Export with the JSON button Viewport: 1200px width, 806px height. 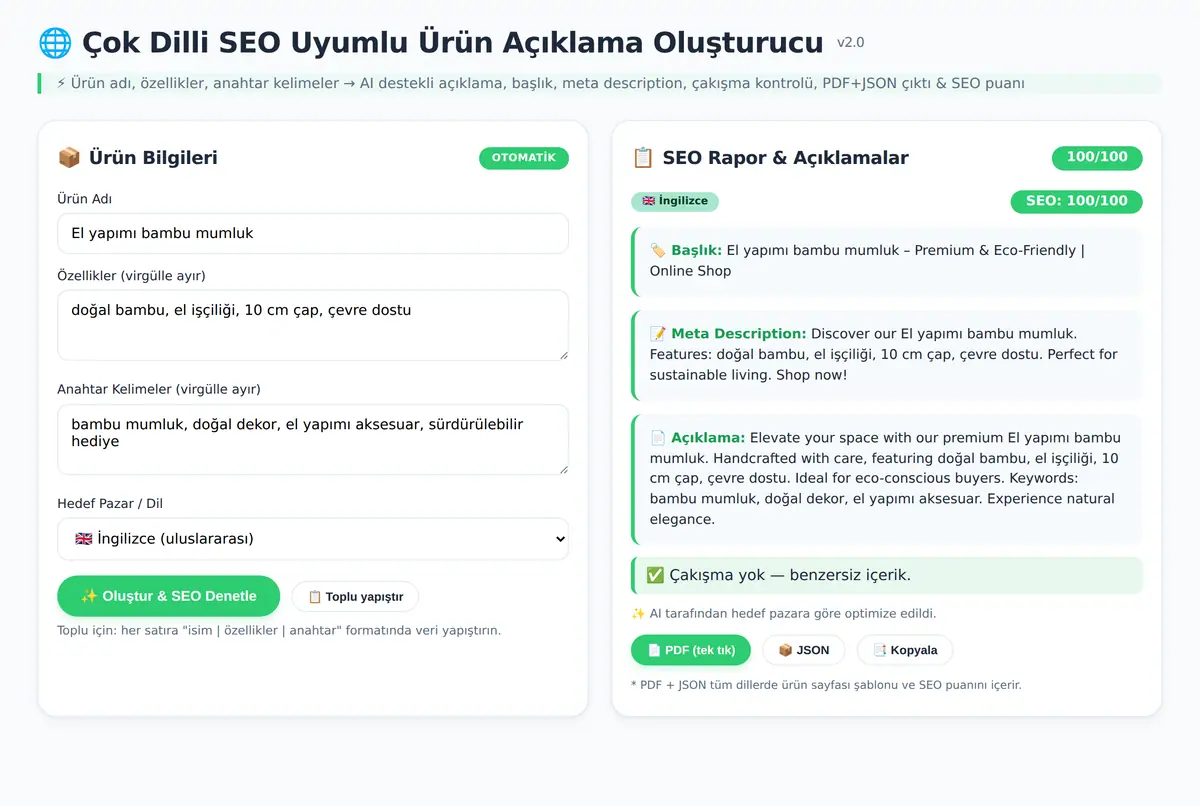click(804, 650)
